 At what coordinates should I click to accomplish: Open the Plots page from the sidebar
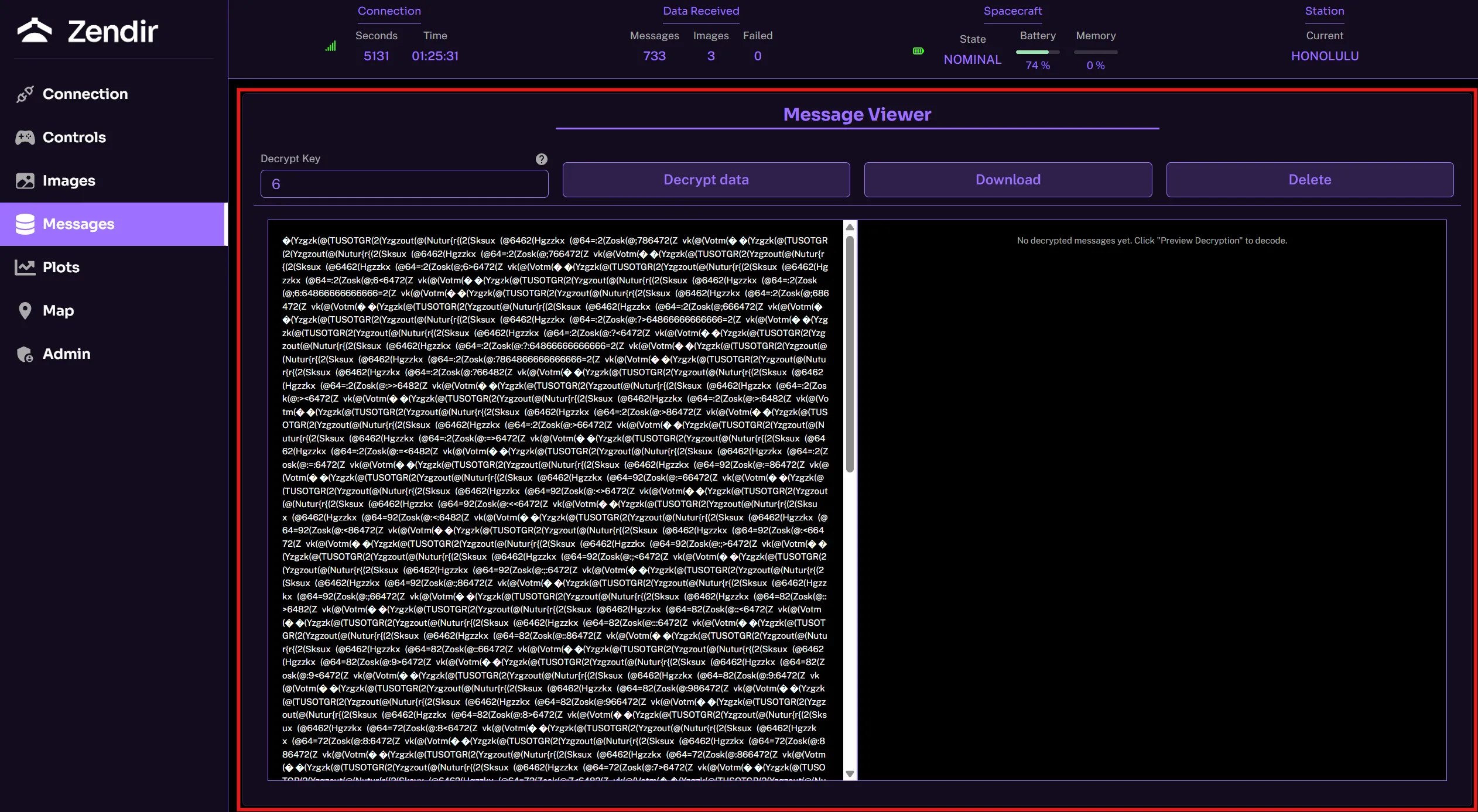point(61,268)
